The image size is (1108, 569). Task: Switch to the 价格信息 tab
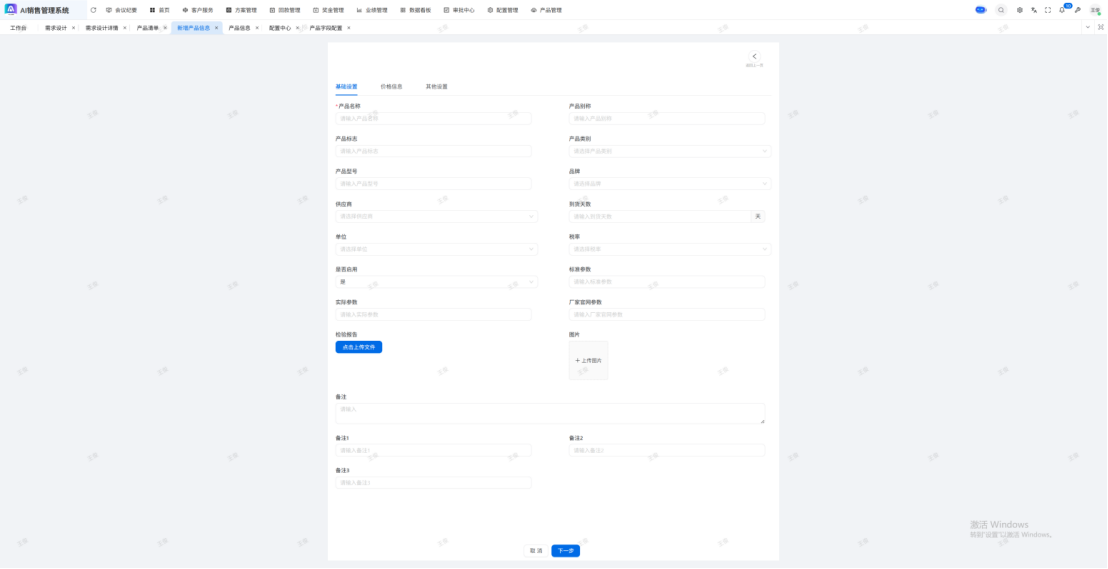tap(391, 87)
